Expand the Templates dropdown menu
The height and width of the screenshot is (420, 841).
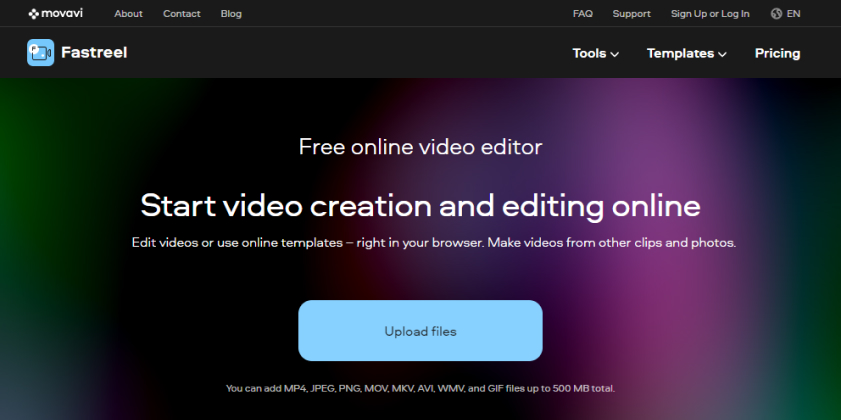[687, 53]
